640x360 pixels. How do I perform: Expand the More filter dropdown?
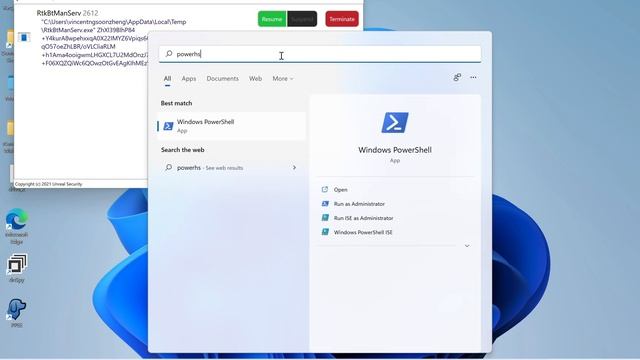[x=283, y=78]
